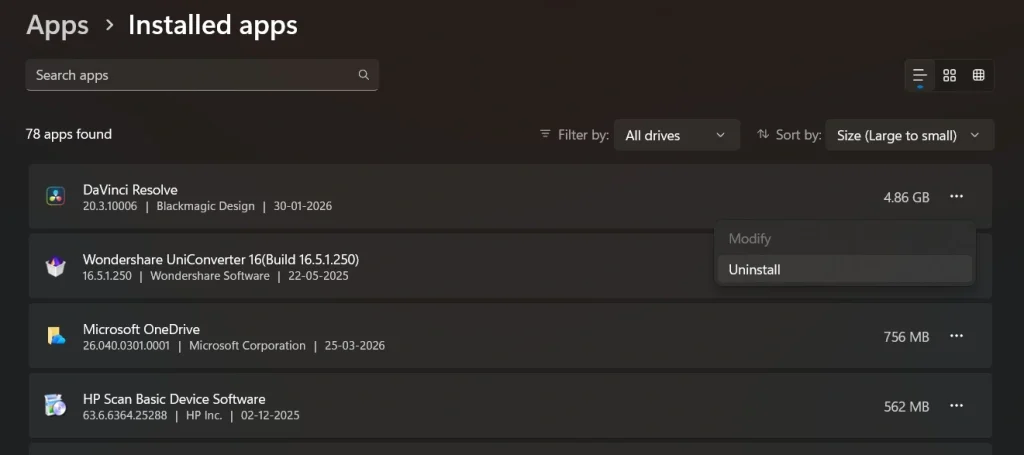Switch to list view layout

920,75
